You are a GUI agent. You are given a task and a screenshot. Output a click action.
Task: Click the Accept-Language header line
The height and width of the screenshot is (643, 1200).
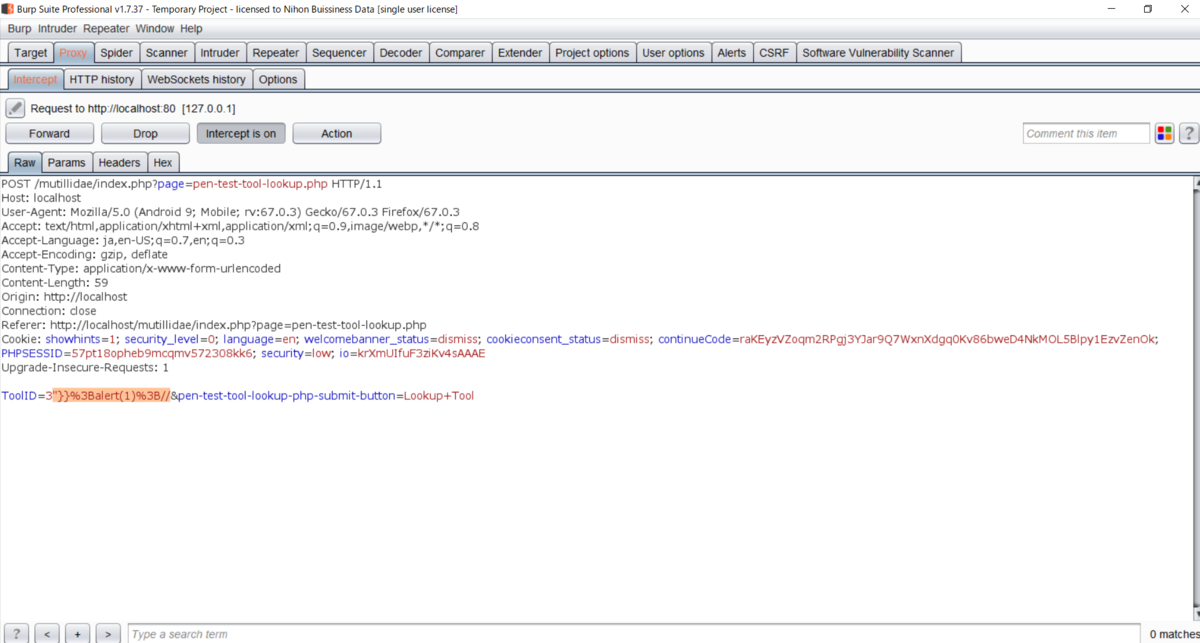pyautogui.click(x=123, y=241)
